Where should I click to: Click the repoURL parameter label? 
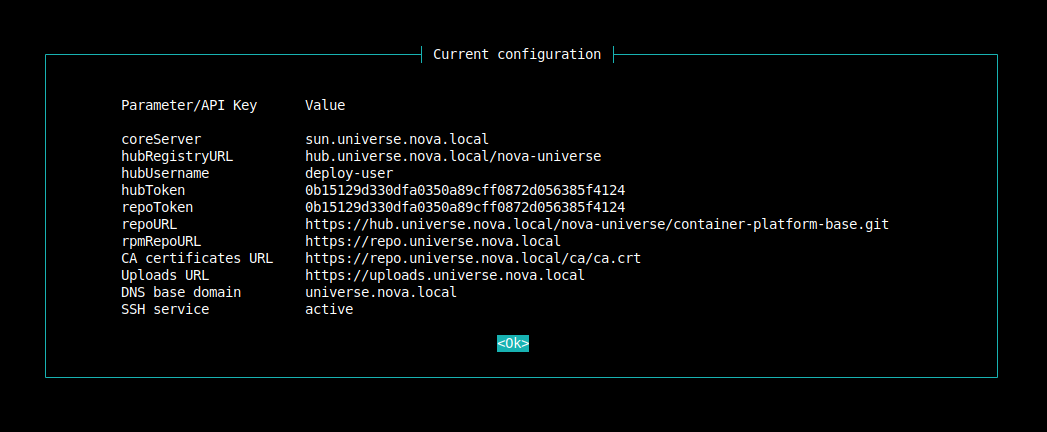[x=149, y=224]
